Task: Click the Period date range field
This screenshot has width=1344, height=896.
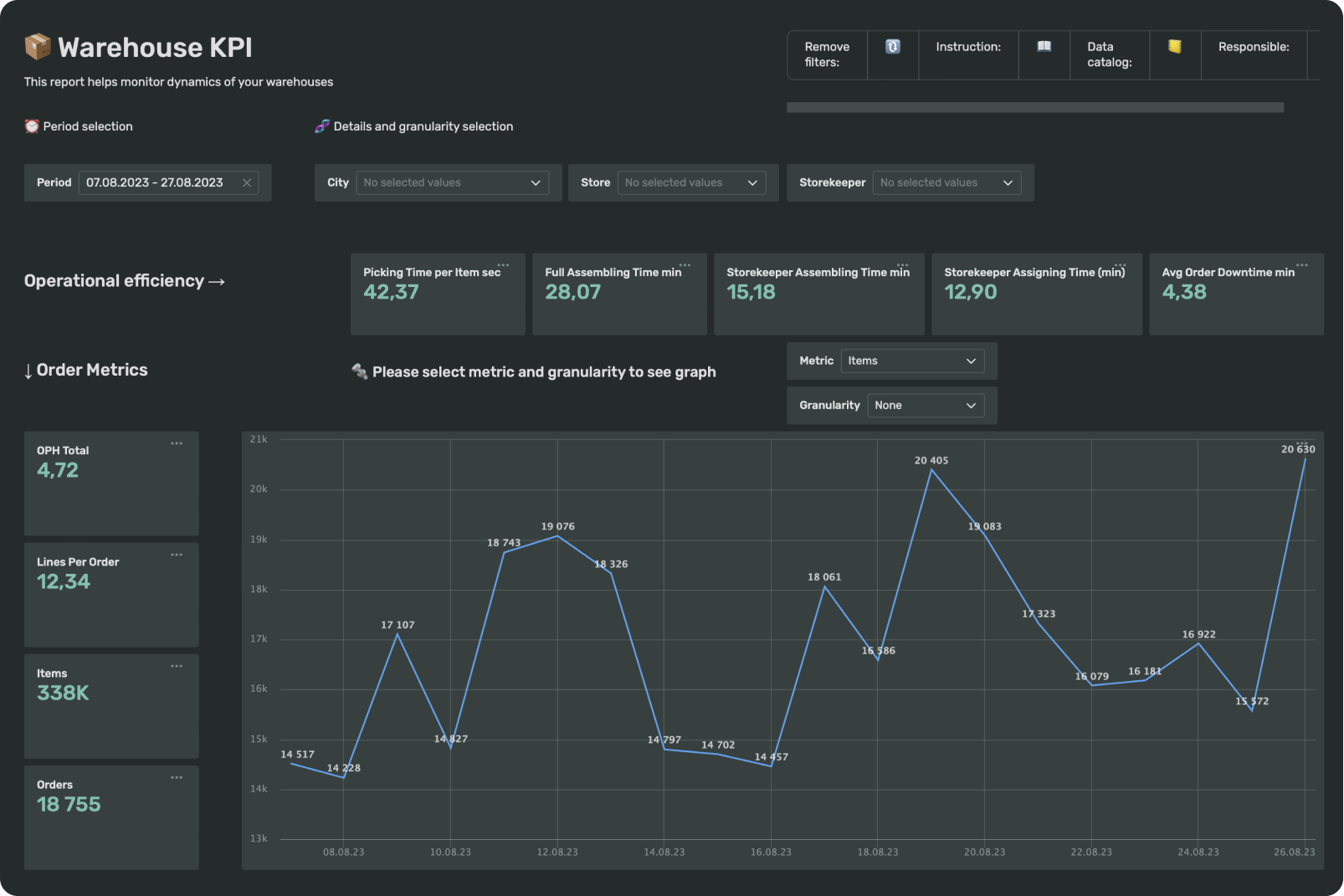Action: click(155, 183)
